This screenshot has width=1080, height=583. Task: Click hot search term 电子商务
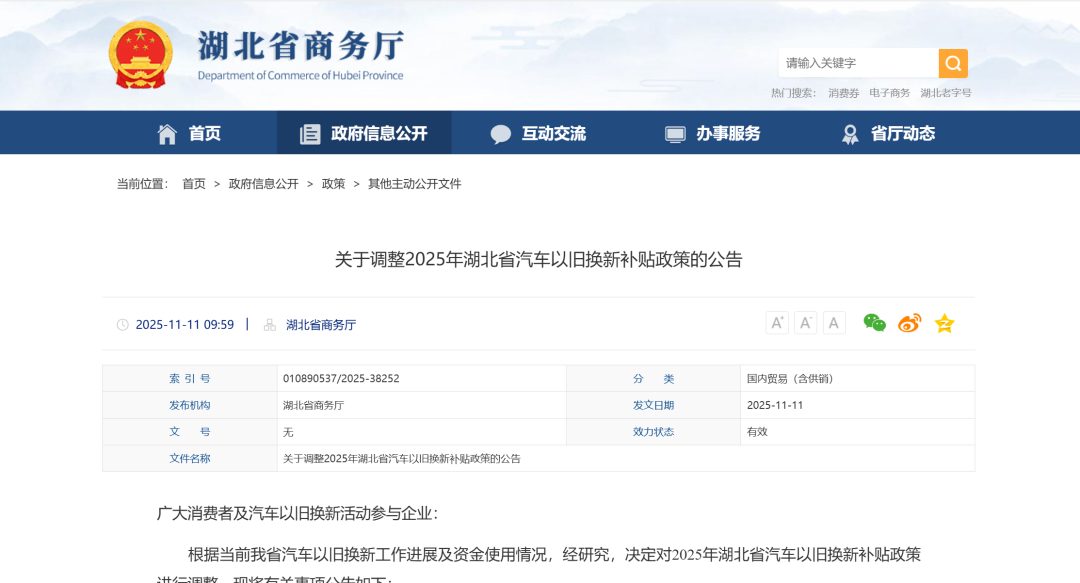[x=889, y=93]
